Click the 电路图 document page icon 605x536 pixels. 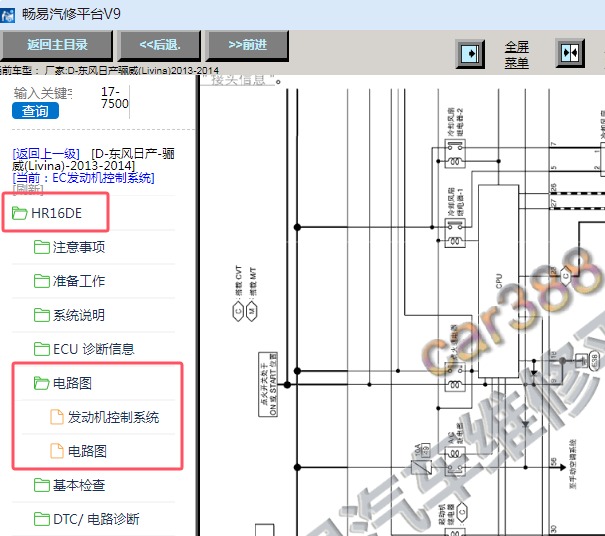click(x=57, y=451)
